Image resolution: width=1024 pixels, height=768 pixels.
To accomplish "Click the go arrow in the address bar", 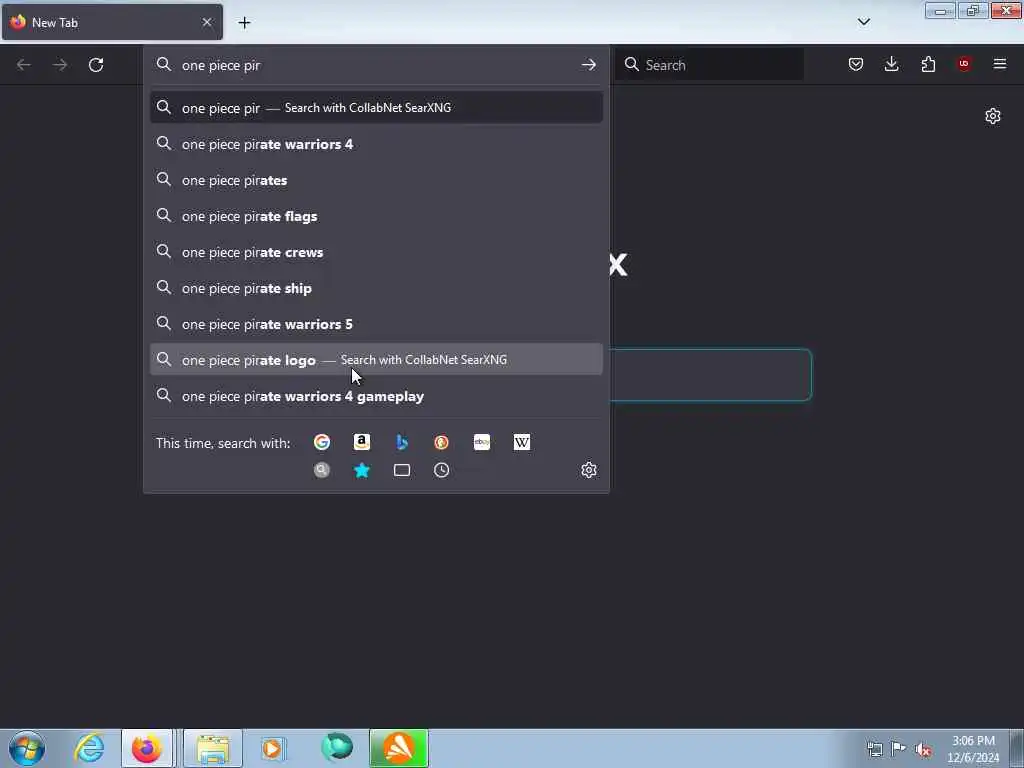I will (588, 65).
